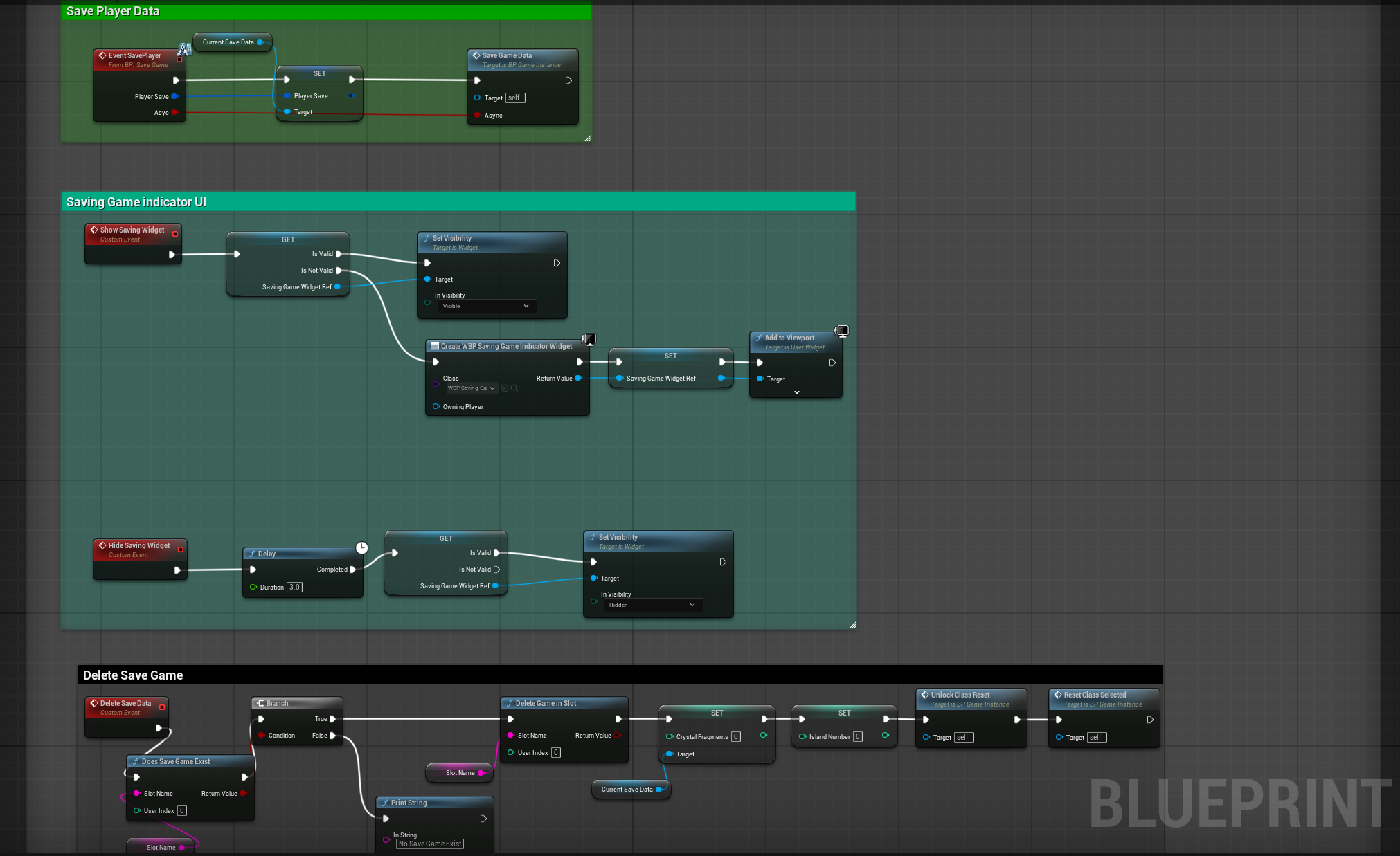Select the Saving Game indicator UI comment title
The width and height of the screenshot is (1400, 856).
(x=136, y=202)
